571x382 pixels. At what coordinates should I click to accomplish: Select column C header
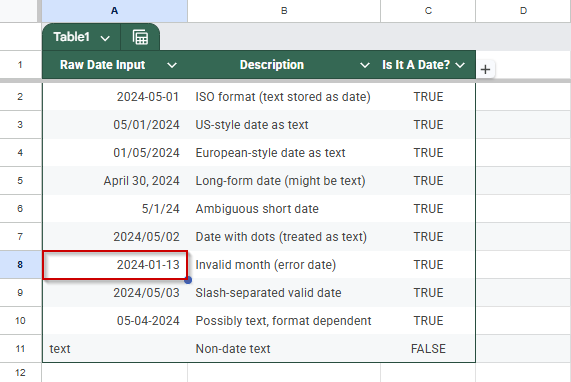pos(428,11)
